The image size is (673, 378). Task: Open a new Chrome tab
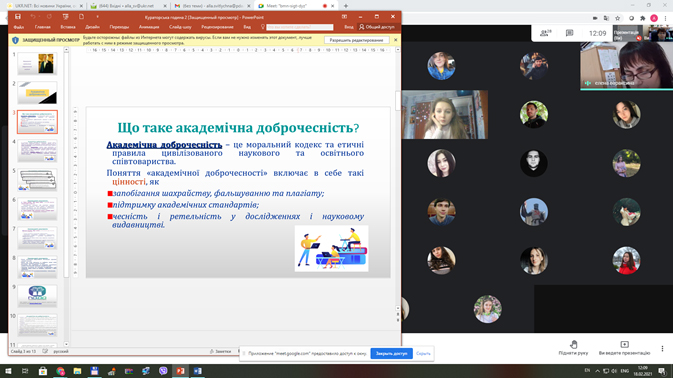346,6
